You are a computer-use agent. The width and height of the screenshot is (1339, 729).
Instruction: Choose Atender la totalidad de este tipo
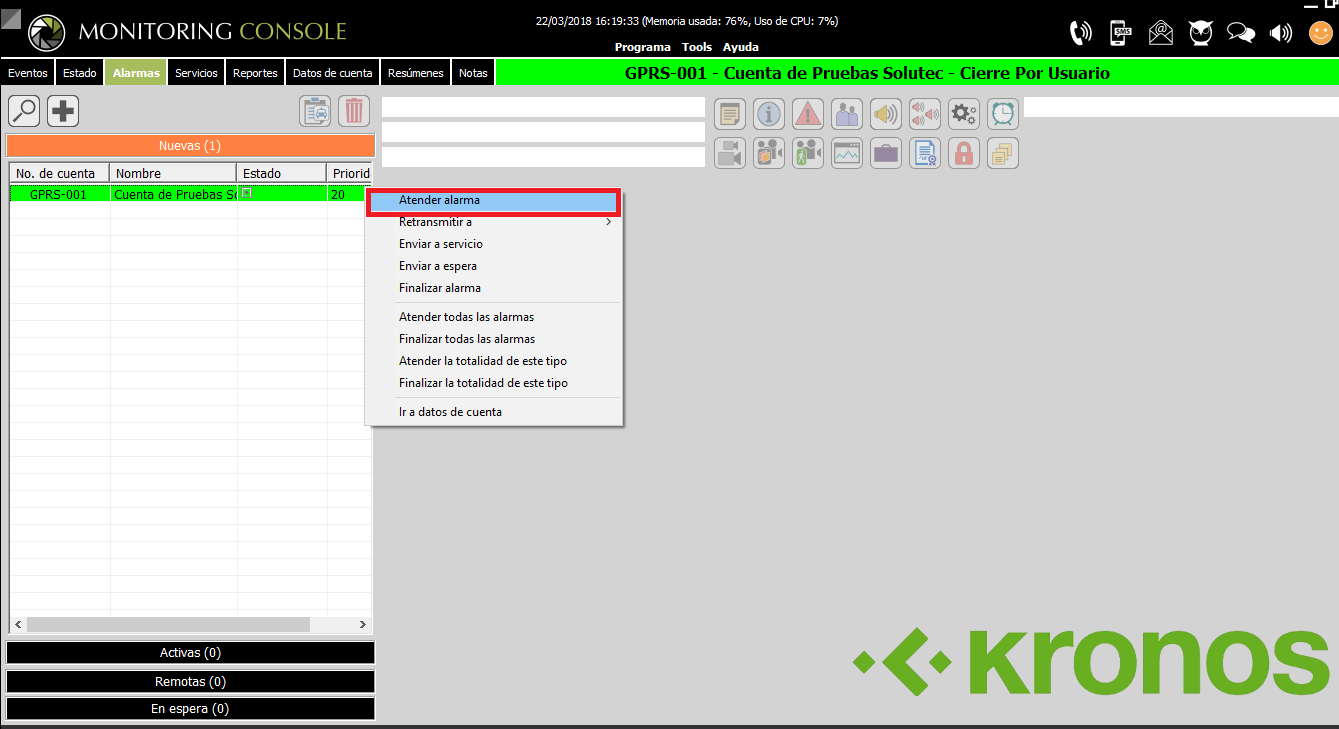494,361
